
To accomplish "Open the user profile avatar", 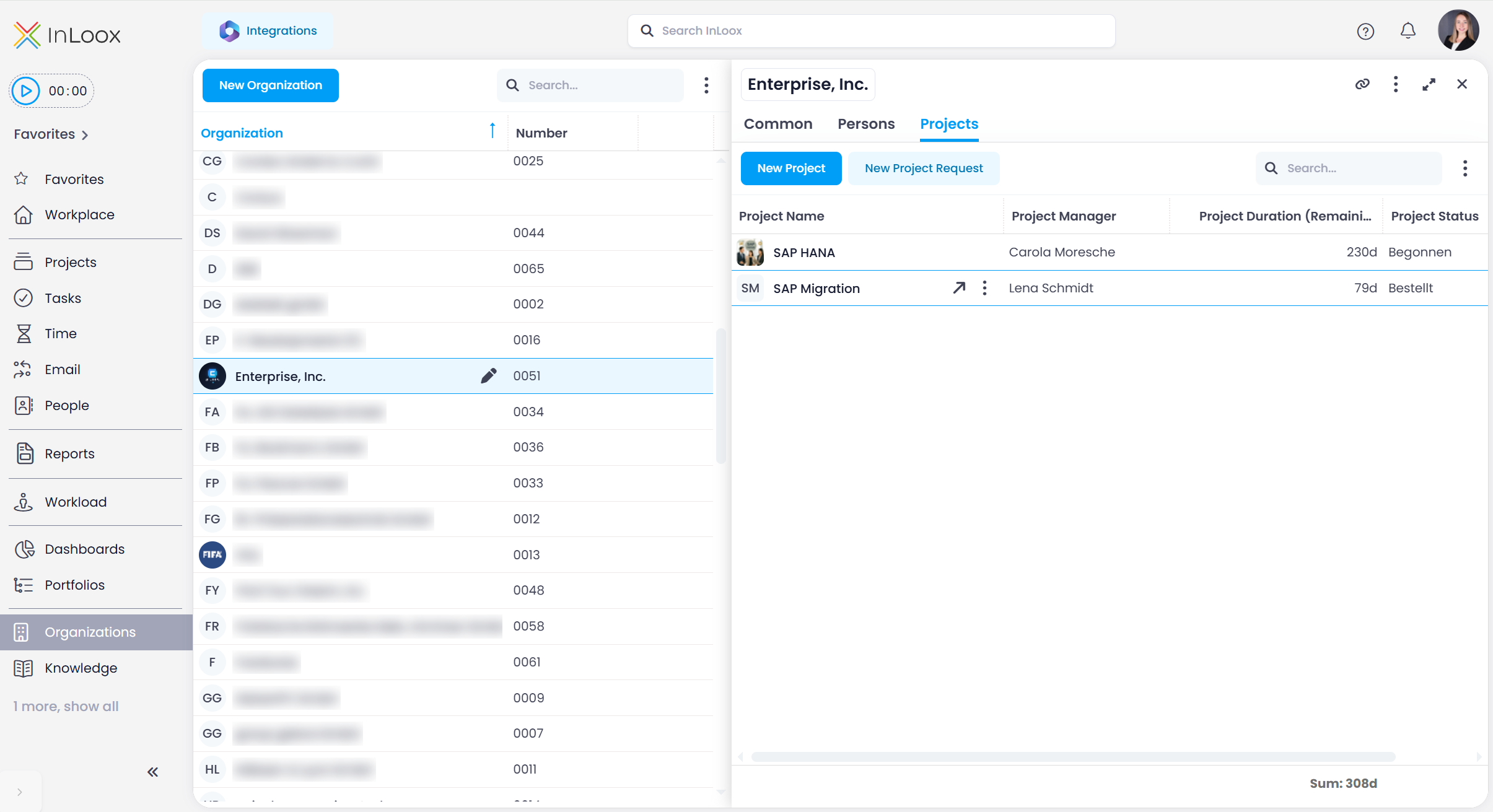I will [1458, 30].
